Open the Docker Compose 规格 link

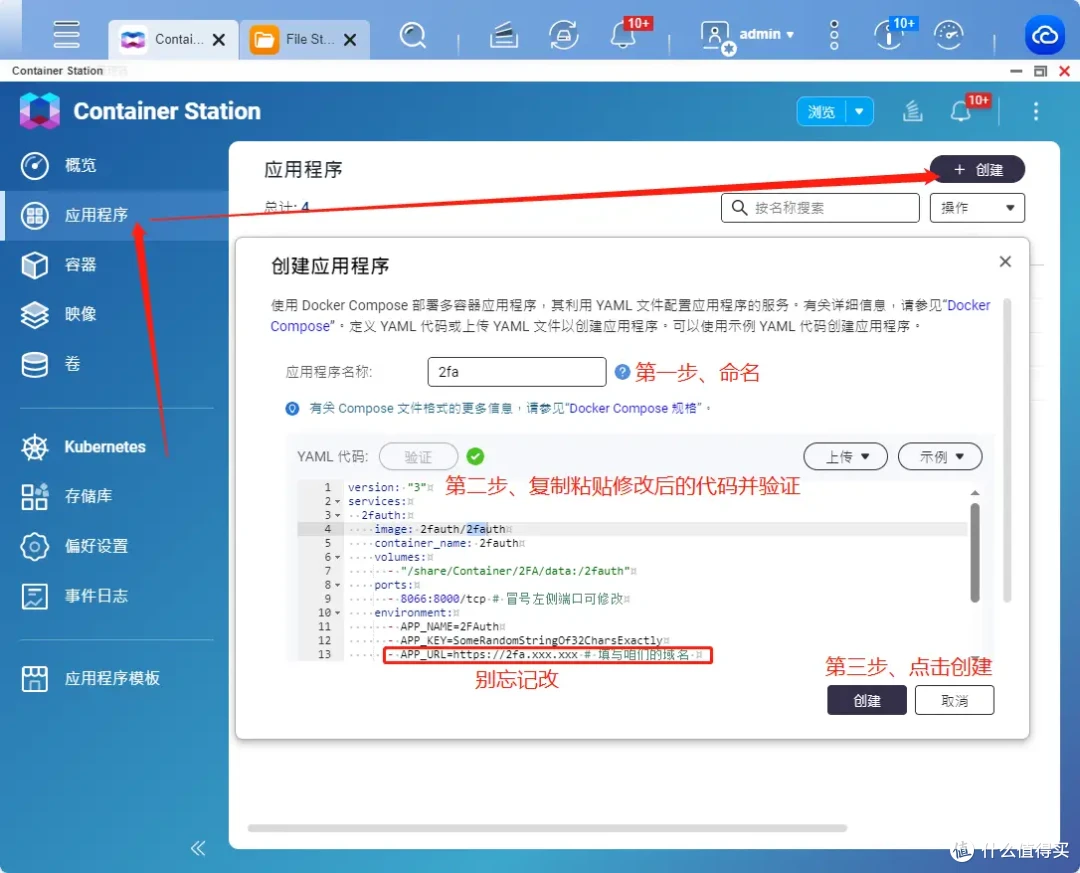click(634, 409)
